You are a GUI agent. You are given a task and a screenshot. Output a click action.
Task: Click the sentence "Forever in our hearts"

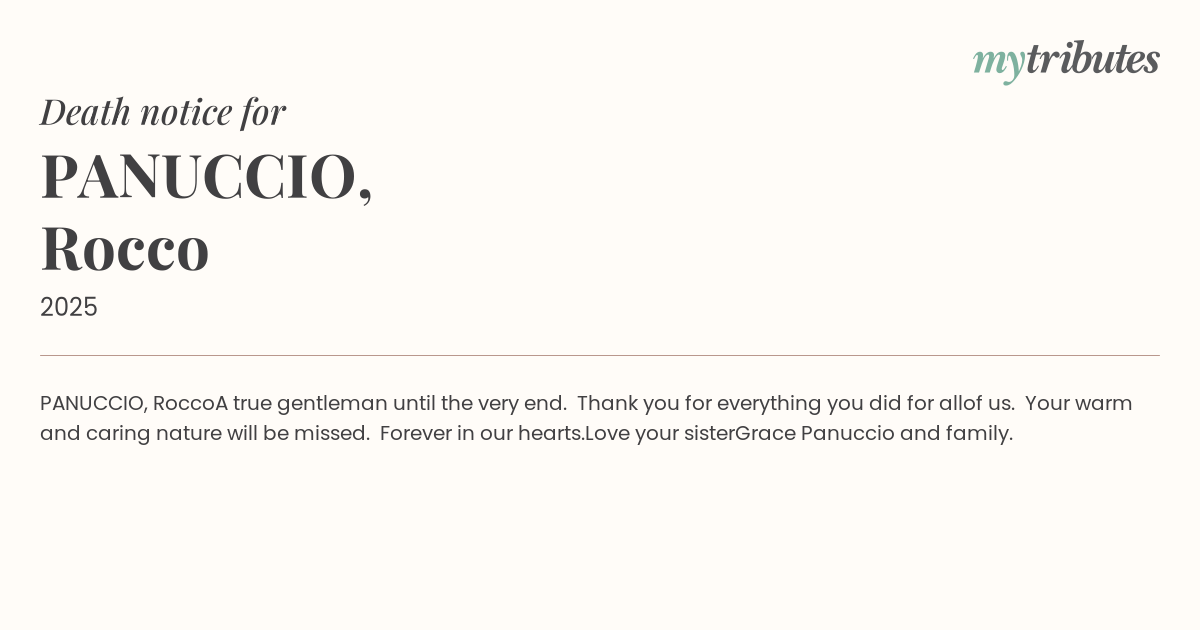pos(481,434)
